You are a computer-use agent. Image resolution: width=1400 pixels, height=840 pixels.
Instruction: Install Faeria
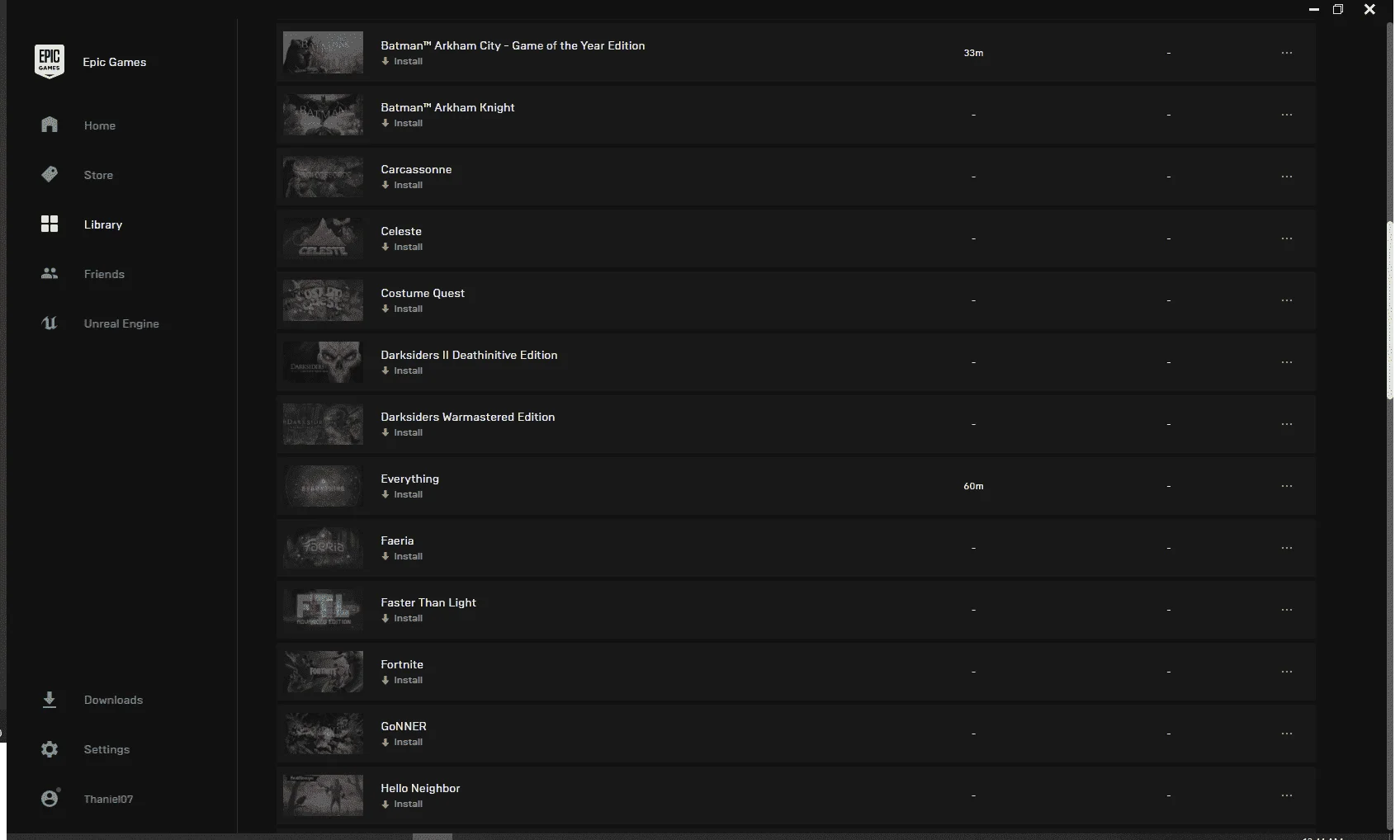402,556
